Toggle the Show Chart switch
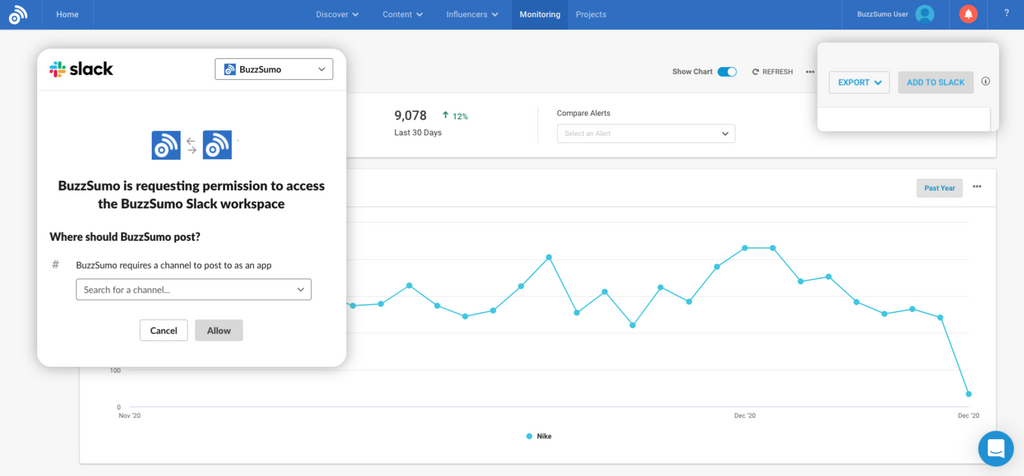 pyautogui.click(x=727, y=72)
